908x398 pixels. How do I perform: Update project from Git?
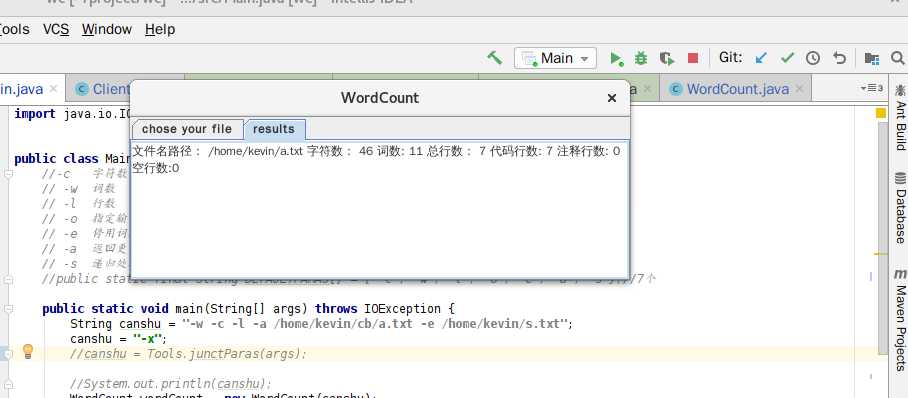(x=761, y=58)
